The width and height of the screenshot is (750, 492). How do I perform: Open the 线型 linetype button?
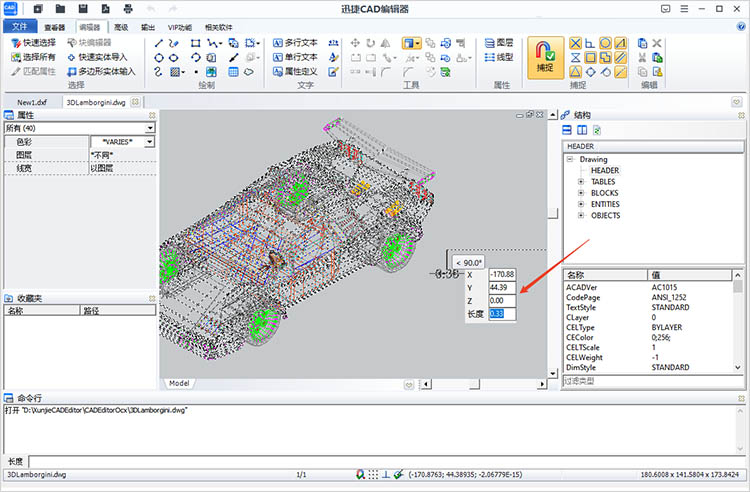click(x=499, y=57)
